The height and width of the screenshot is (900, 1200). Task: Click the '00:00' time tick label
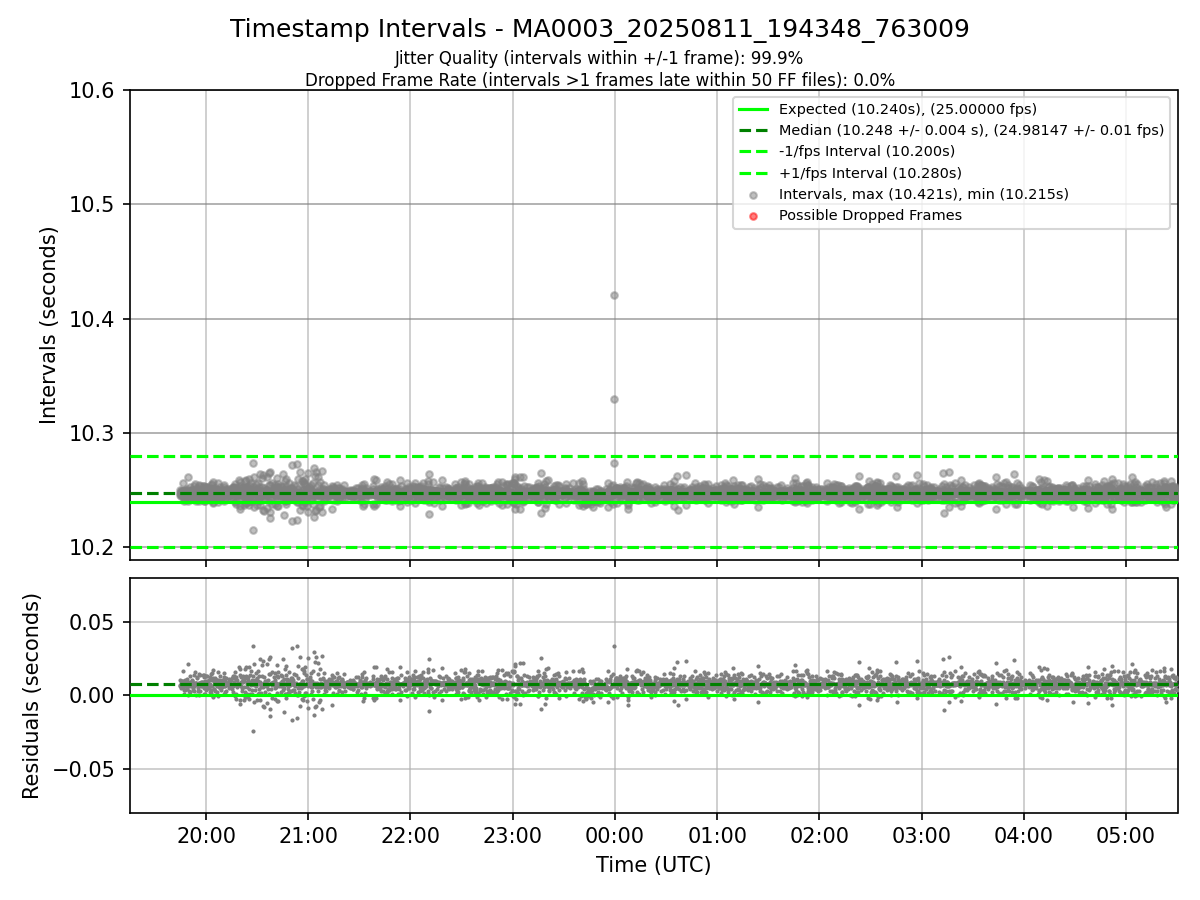coord(614,834)
